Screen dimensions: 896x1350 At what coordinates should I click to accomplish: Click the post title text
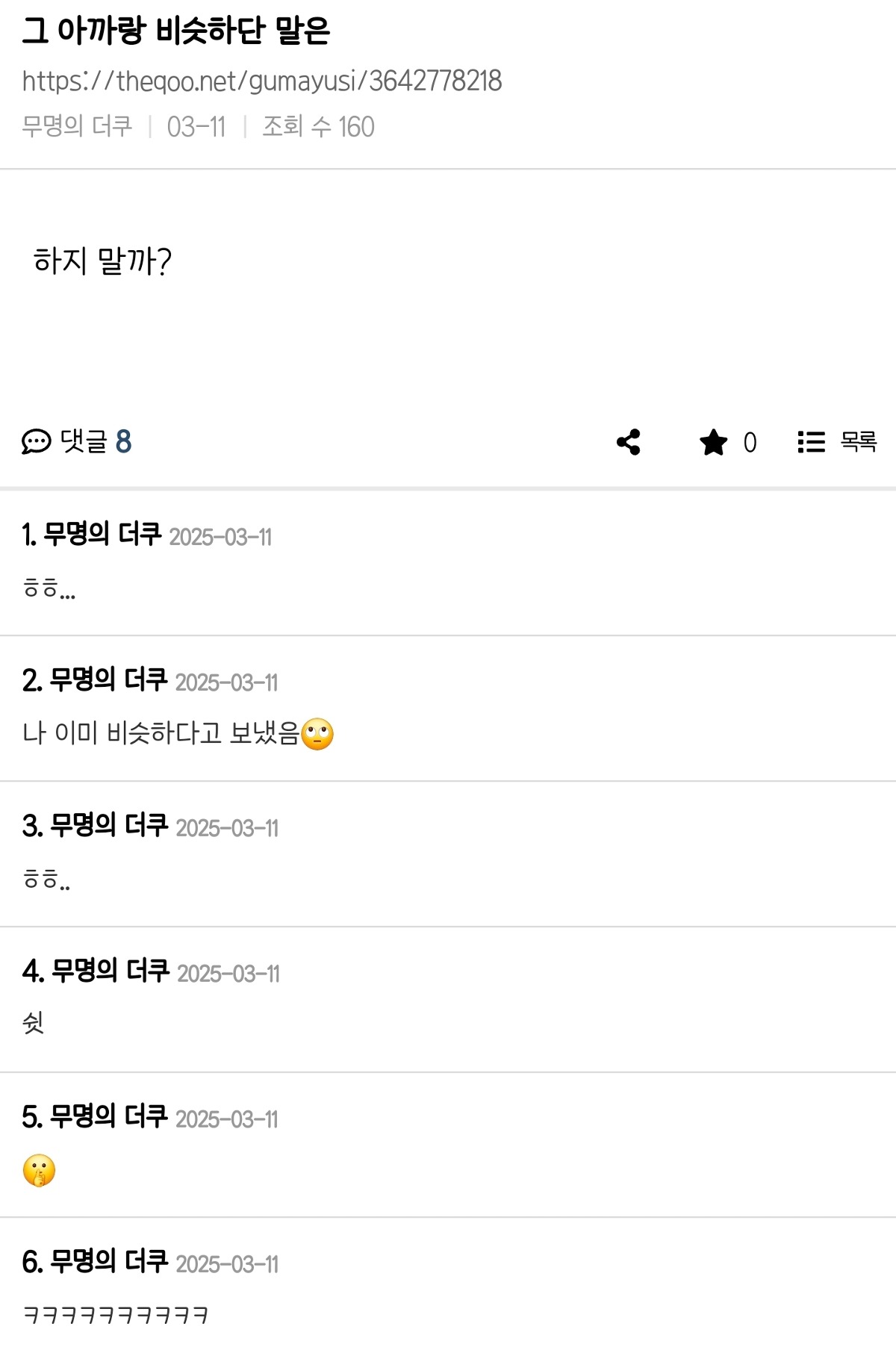pyautogui.click(x=176, y=31)
